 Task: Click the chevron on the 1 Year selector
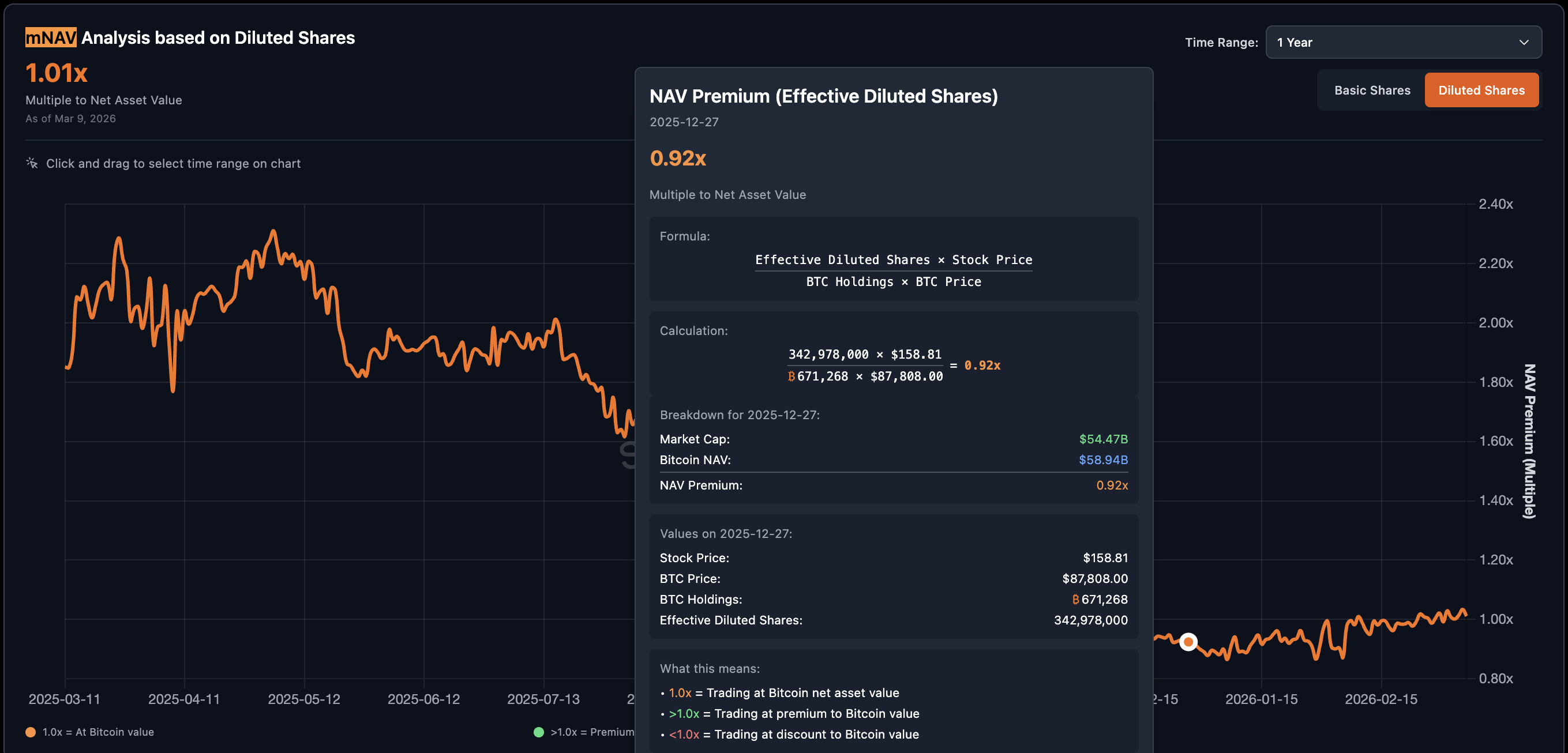(1523, 42)
